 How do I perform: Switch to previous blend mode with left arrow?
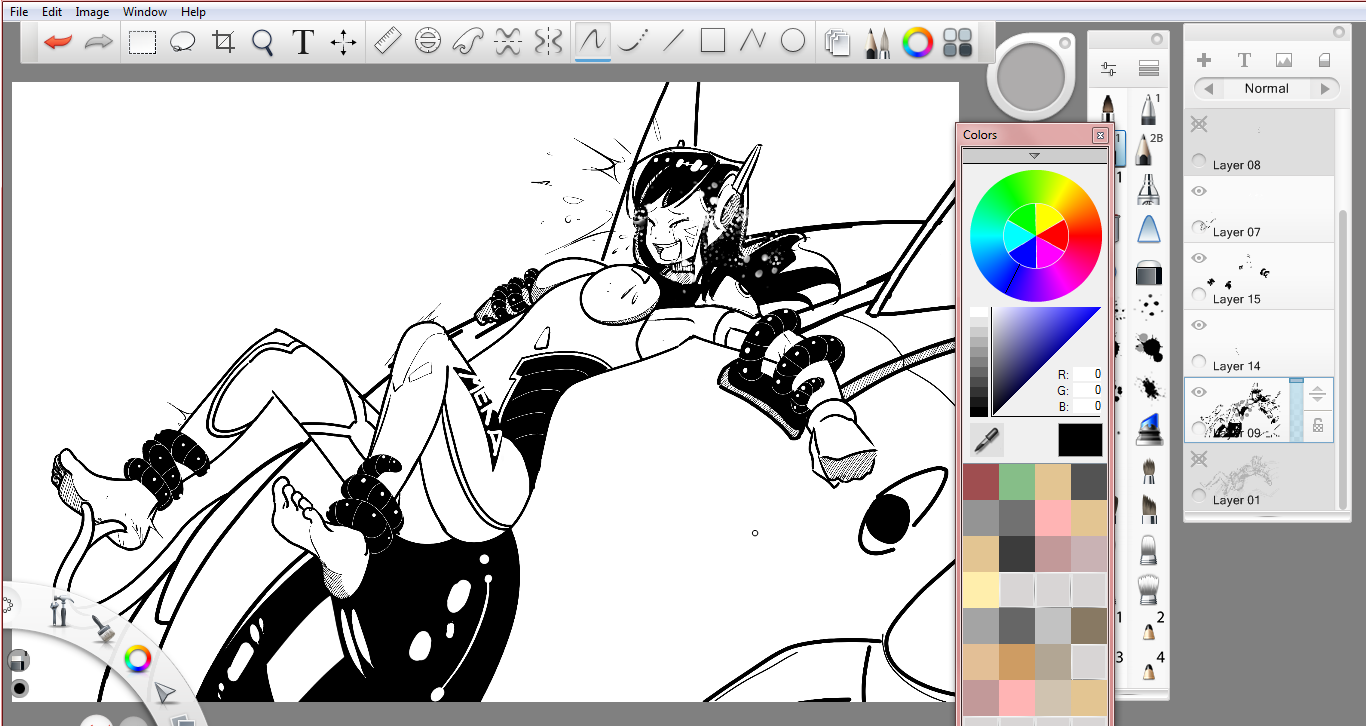pyautogui.click(x=1208, y=88)
